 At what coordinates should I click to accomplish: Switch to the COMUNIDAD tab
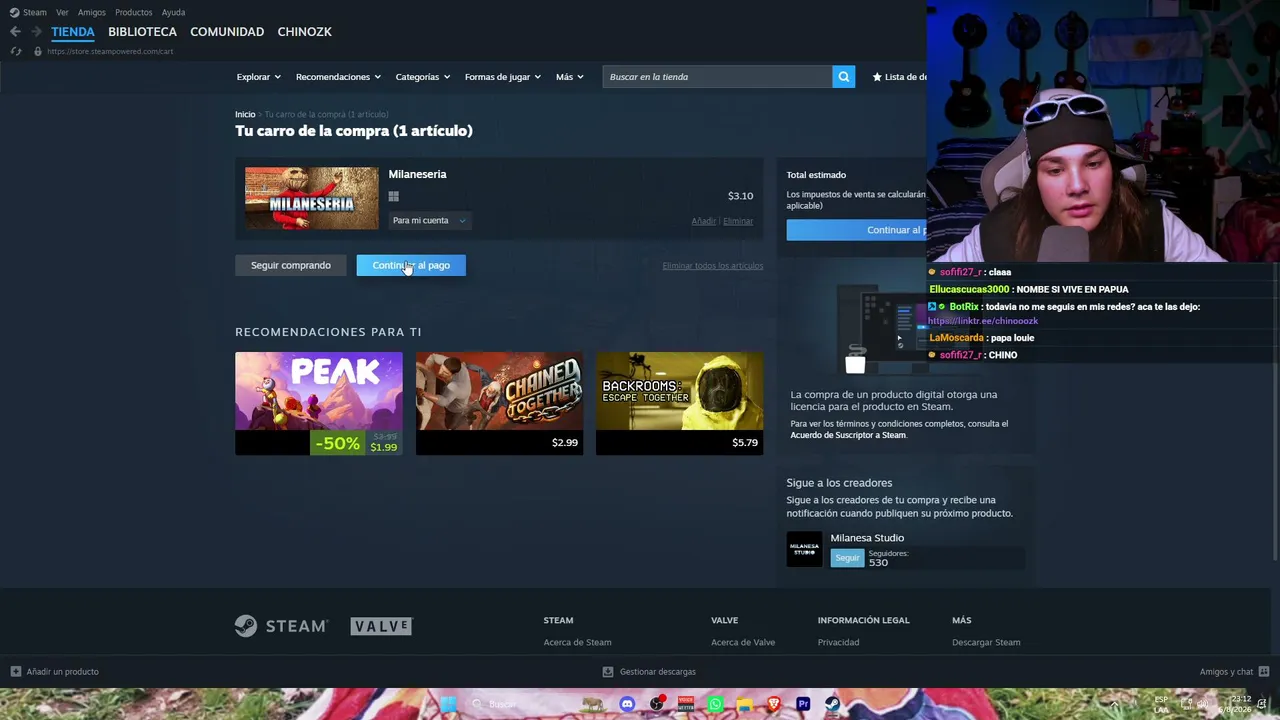227,32
